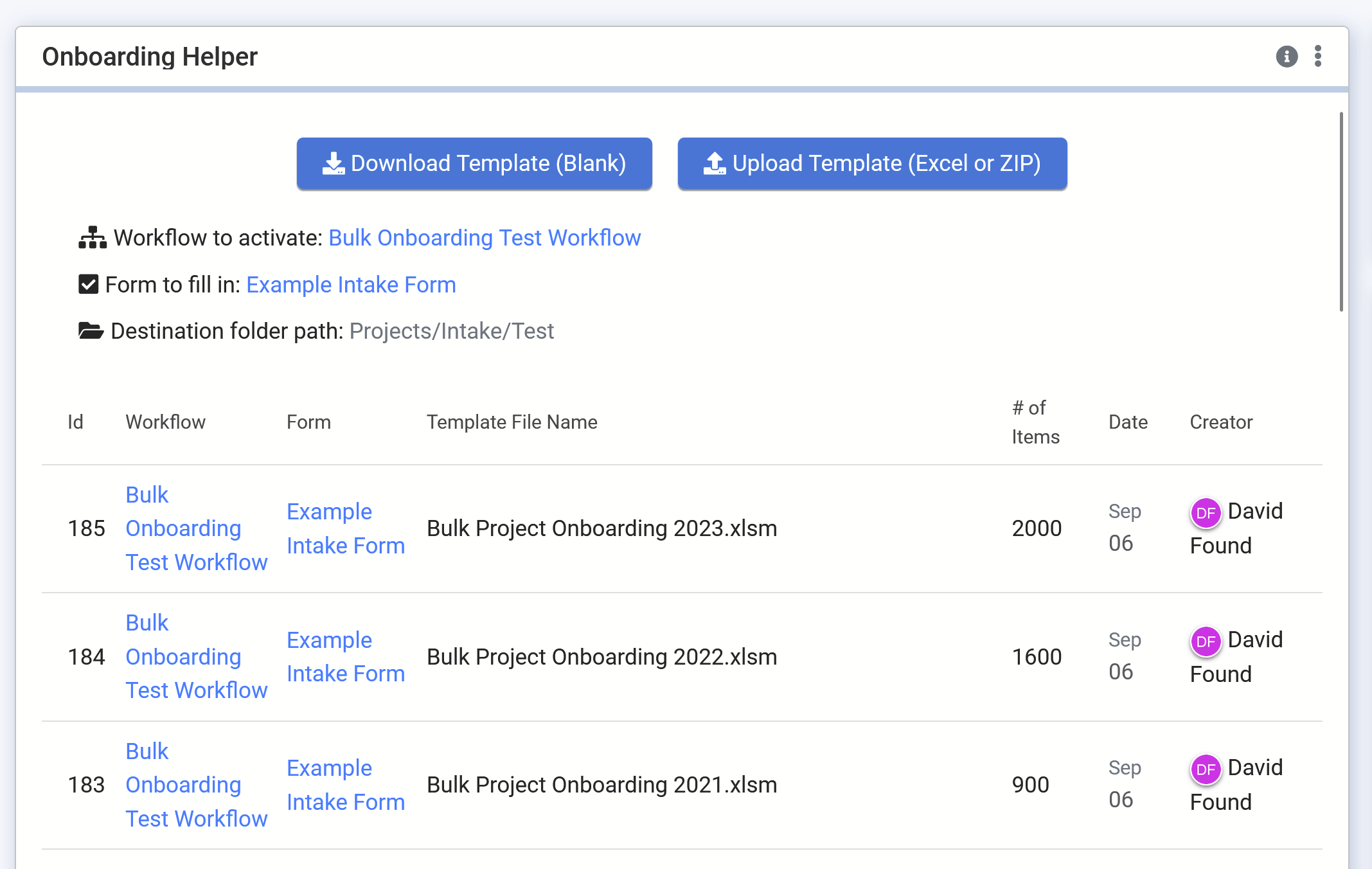The width and height of the screenshot is (1372, 869).
Task: Click the checked box icon beside Form
Action: (88, 284)
